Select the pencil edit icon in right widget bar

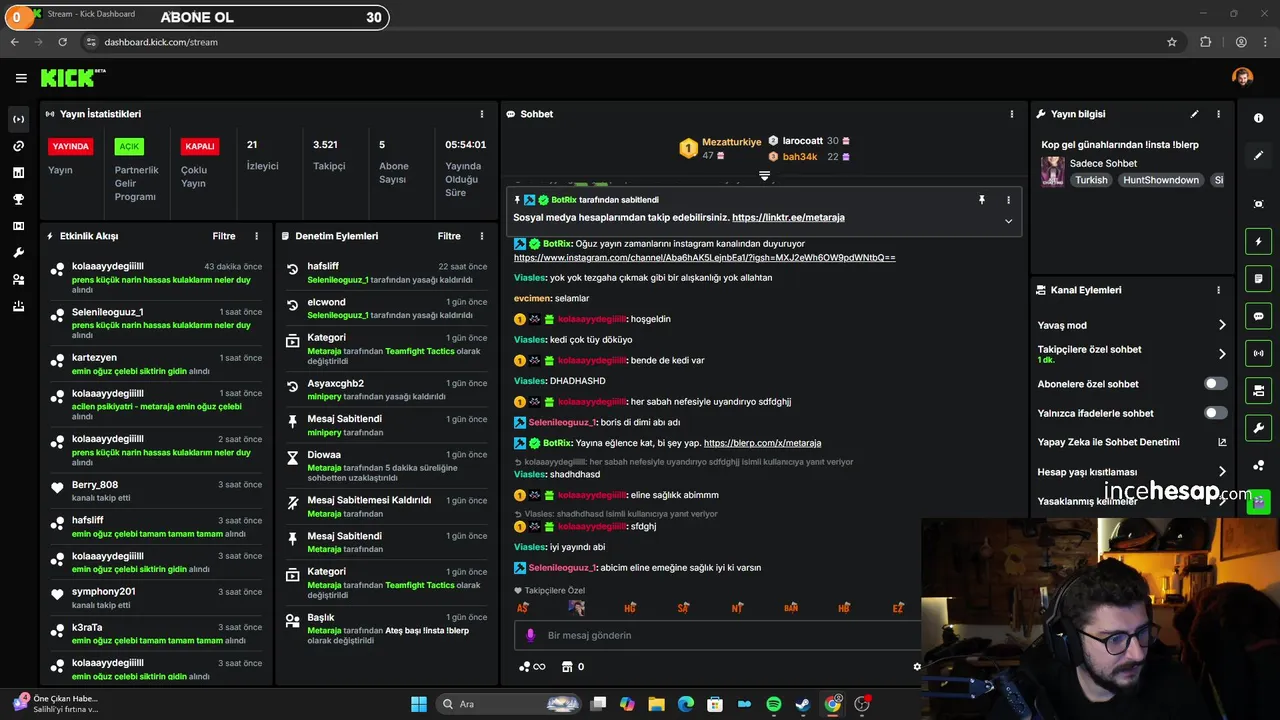click(1258, 156)
